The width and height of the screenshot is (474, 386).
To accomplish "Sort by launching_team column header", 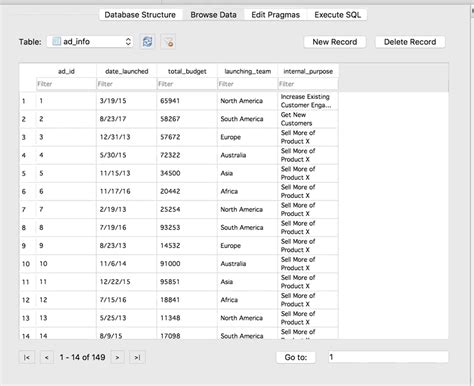I will tap(247, 71).
